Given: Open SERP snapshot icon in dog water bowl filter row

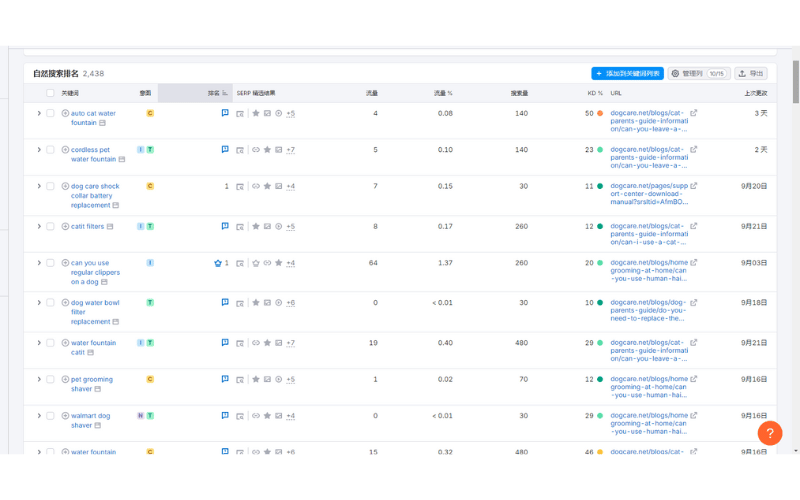Looking at the screenshot, I should pyautogui.click(x=240, y=303).
